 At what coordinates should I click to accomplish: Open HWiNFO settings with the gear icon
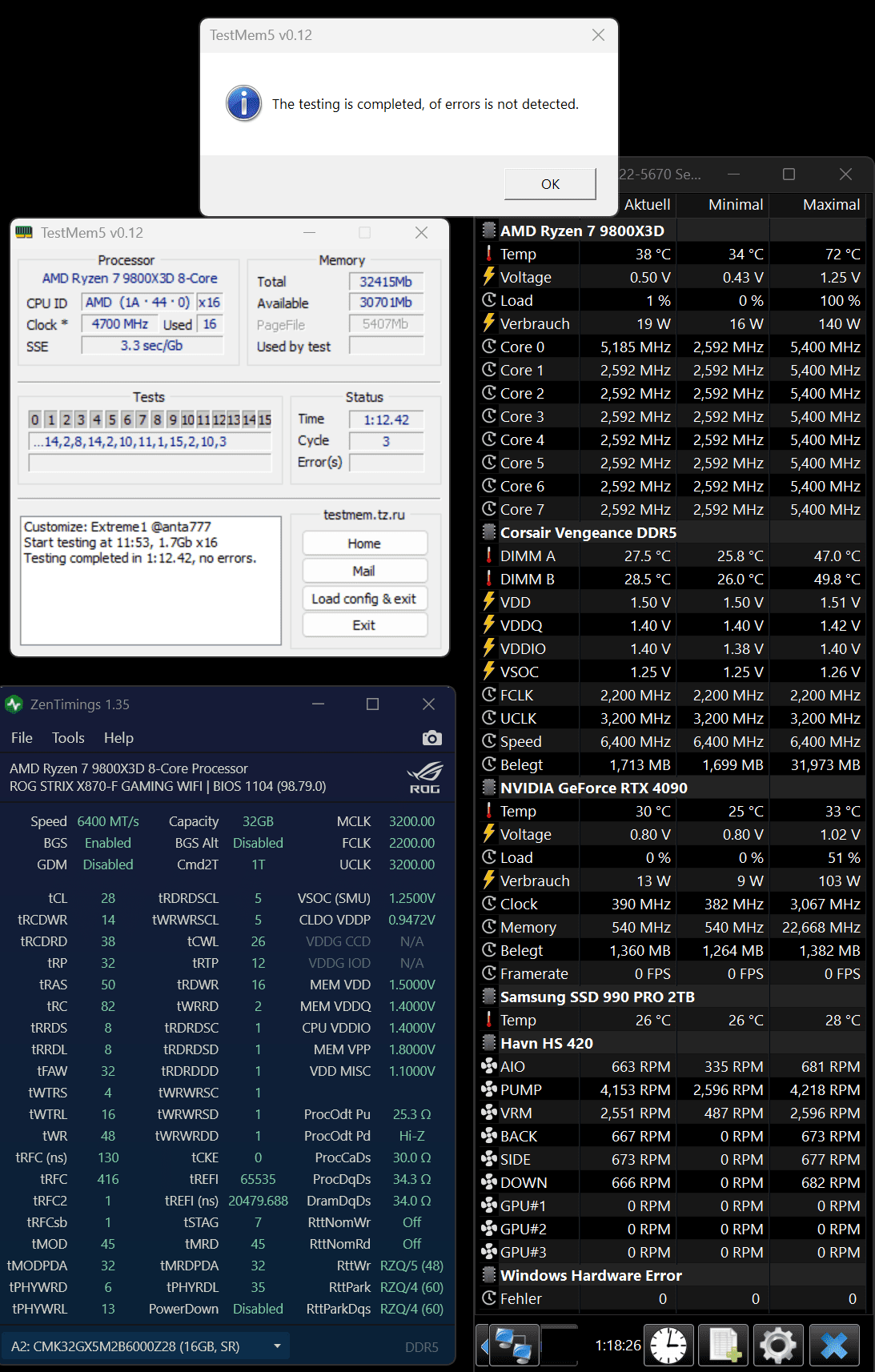778,1345
